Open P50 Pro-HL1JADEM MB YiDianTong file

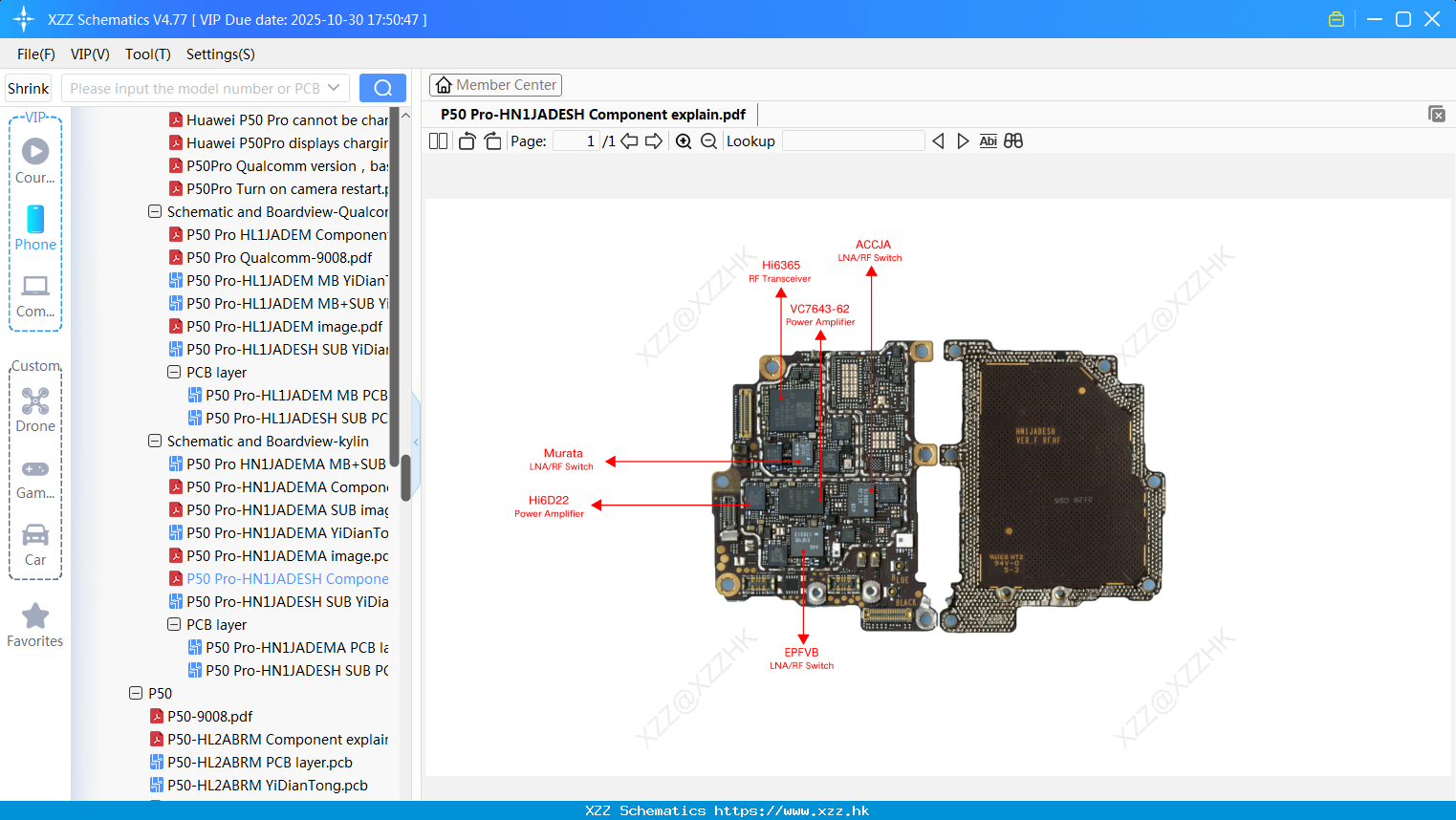point(278,280)
